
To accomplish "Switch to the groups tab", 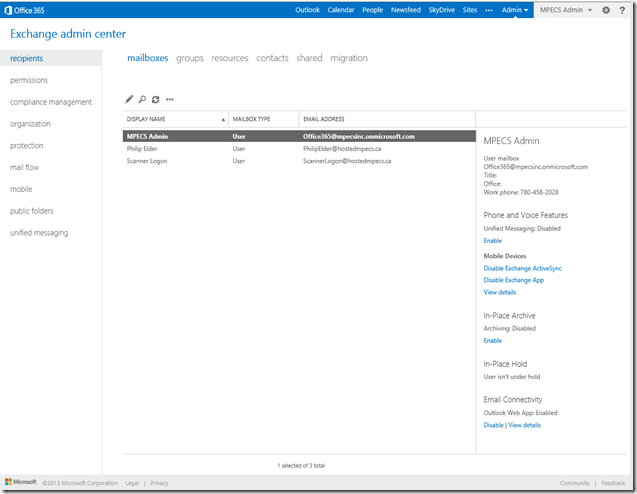I will 190,58.
